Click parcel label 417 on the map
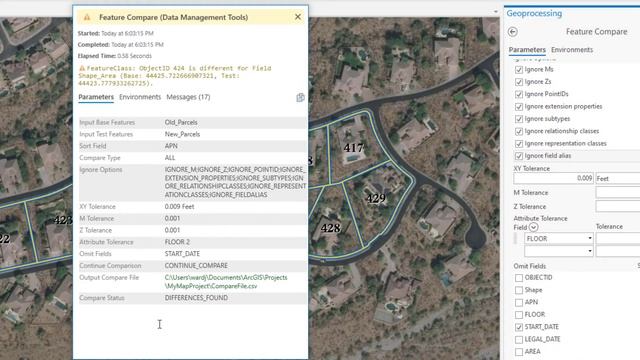The width and height of the screenshot is (640, 360). (x=353, y=147)
